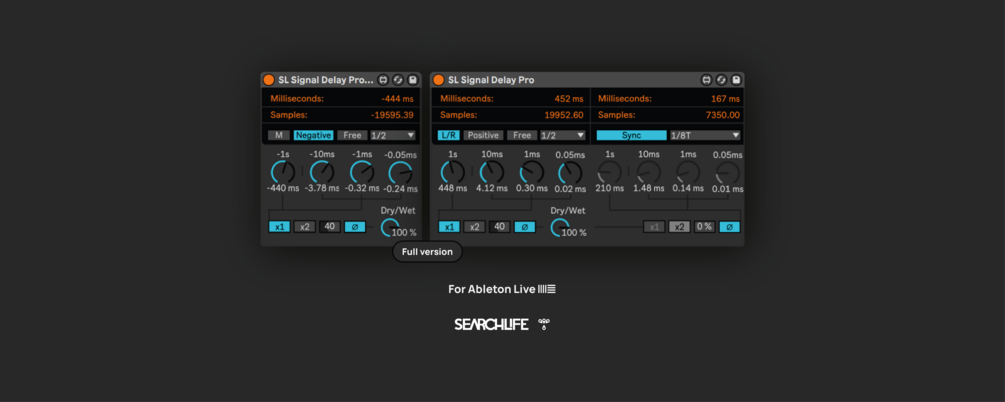Enable x2 multiplier next to the 0 % field
The height and width of the screenshot is (402, 1005).
[x=679, y=227]
